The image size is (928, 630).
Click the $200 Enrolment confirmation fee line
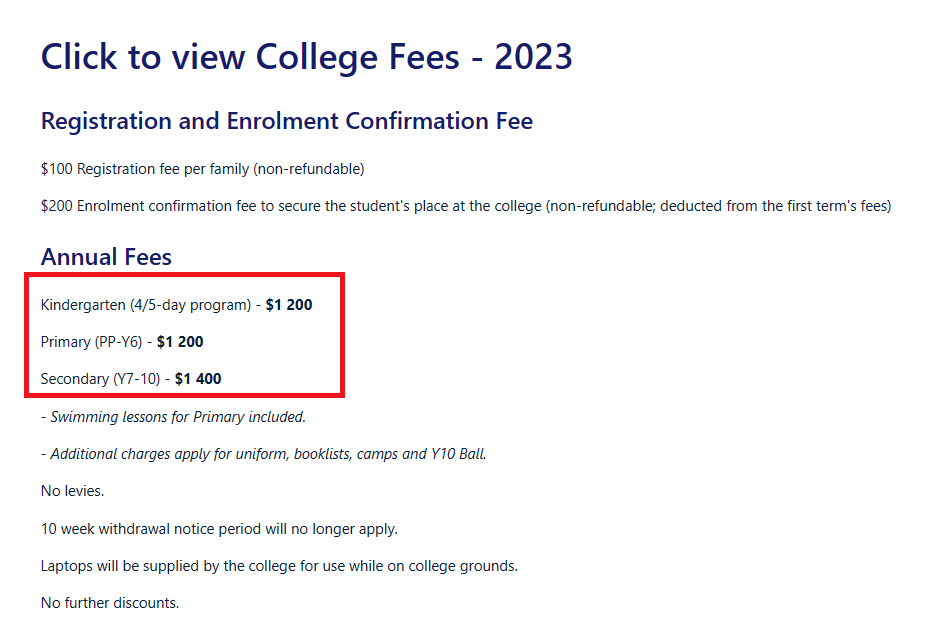coord(466,206)
